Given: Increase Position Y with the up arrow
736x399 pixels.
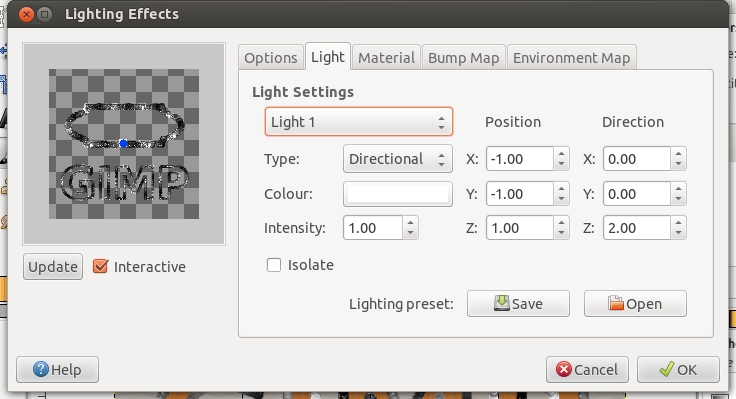Looking at the screenshot, I should point(561,189).
